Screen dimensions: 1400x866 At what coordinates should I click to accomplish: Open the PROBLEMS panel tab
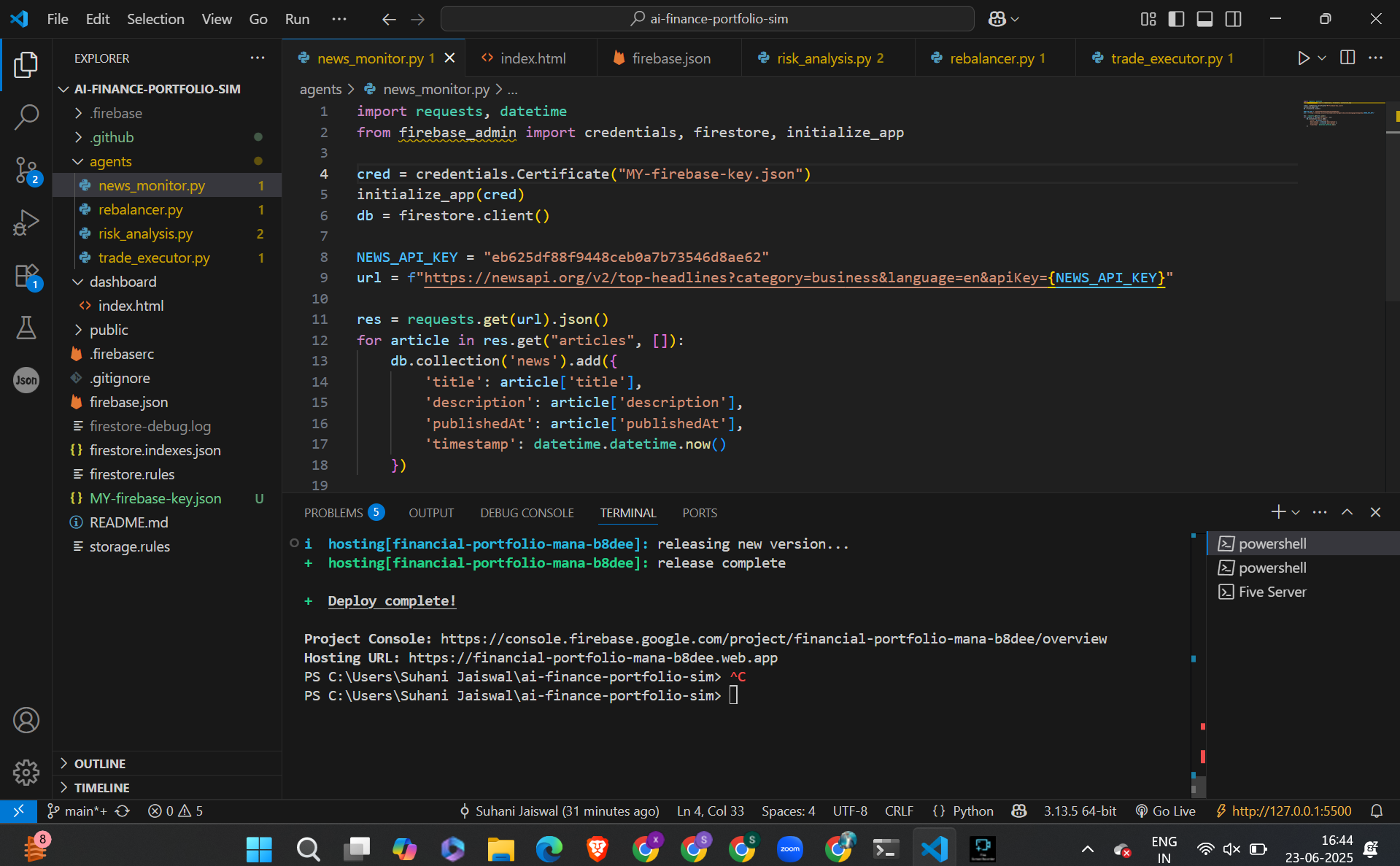tap(333, 513)
